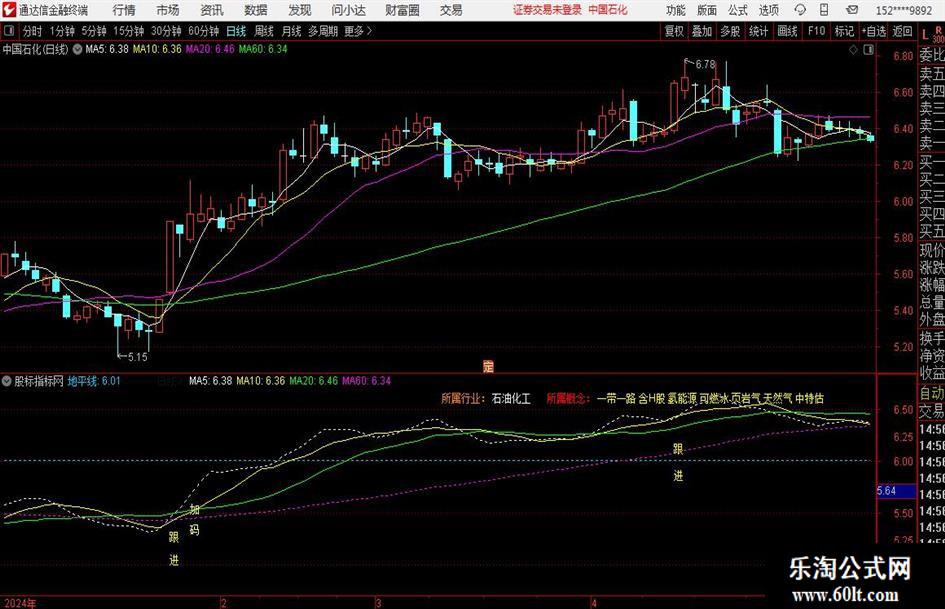Click the 2024年 label on time axis
This screenshot has width=945, height=609.
pos(19,603)
